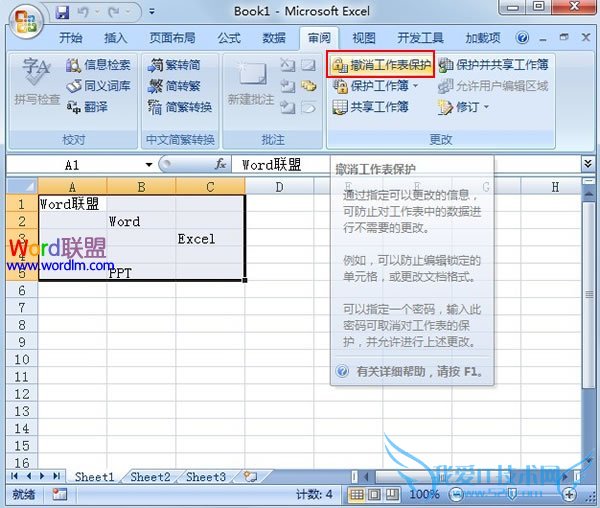Image resolution: width=600 pixels, height=508 pixels.
Task: Select column B header
Action: 141,187
